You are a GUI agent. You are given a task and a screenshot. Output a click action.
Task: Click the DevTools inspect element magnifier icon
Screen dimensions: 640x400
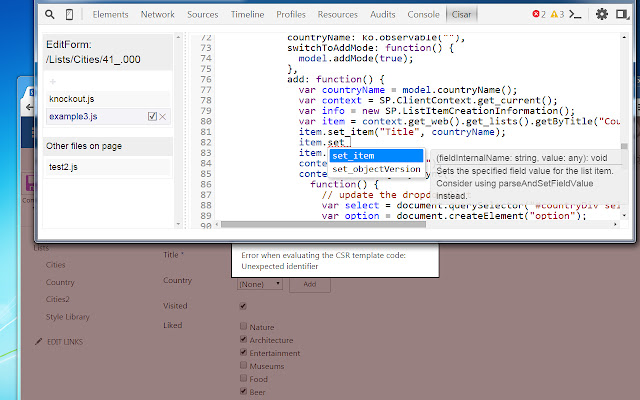pos(48,15)
